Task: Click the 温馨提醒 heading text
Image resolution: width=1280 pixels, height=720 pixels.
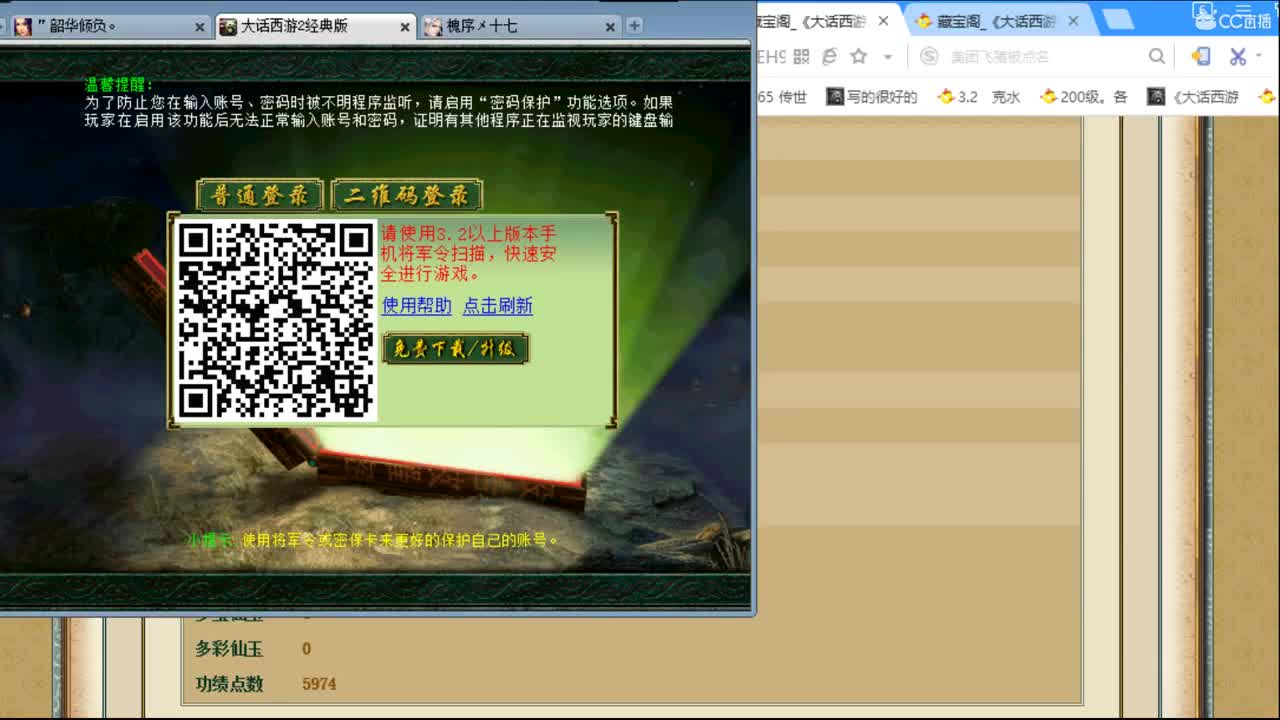Action: coord(120,85)
